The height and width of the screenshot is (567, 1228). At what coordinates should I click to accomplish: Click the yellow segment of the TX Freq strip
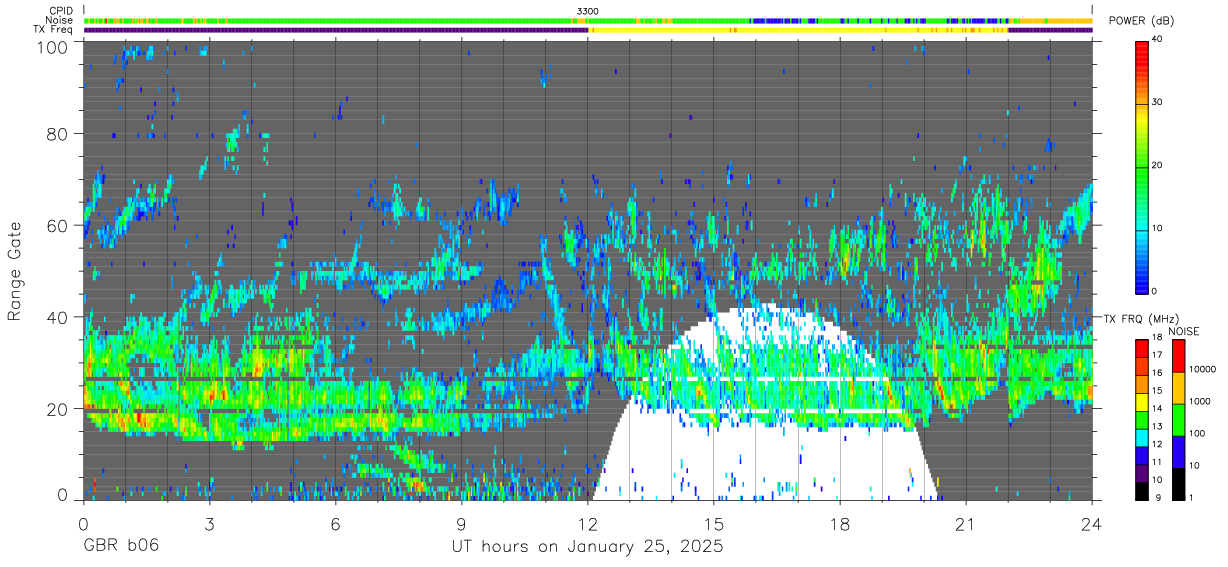[x=798, y=30]
